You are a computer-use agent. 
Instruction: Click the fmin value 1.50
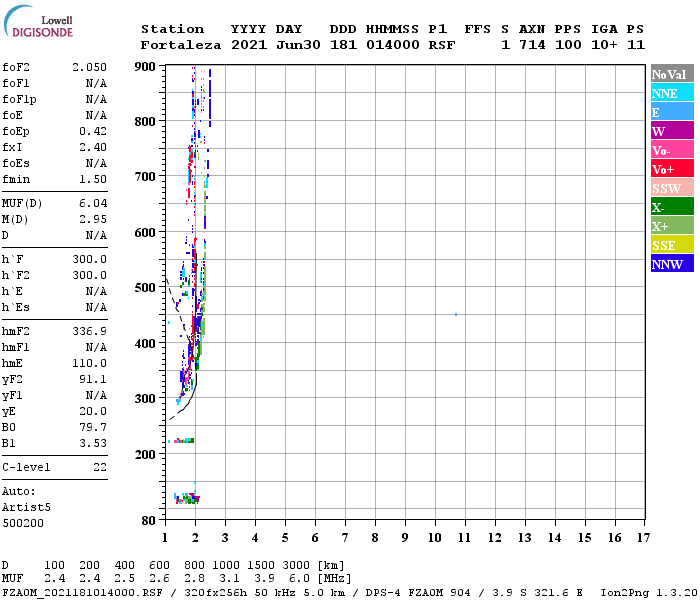tap(93, 179)
